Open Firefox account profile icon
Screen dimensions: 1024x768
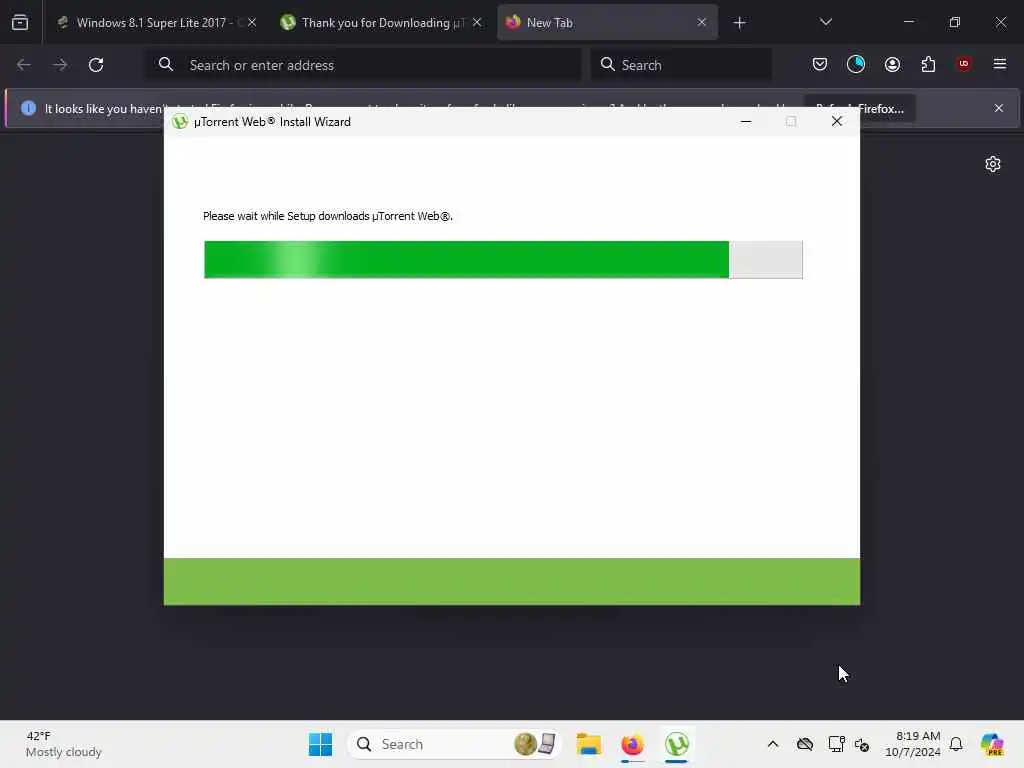point(892,64)
